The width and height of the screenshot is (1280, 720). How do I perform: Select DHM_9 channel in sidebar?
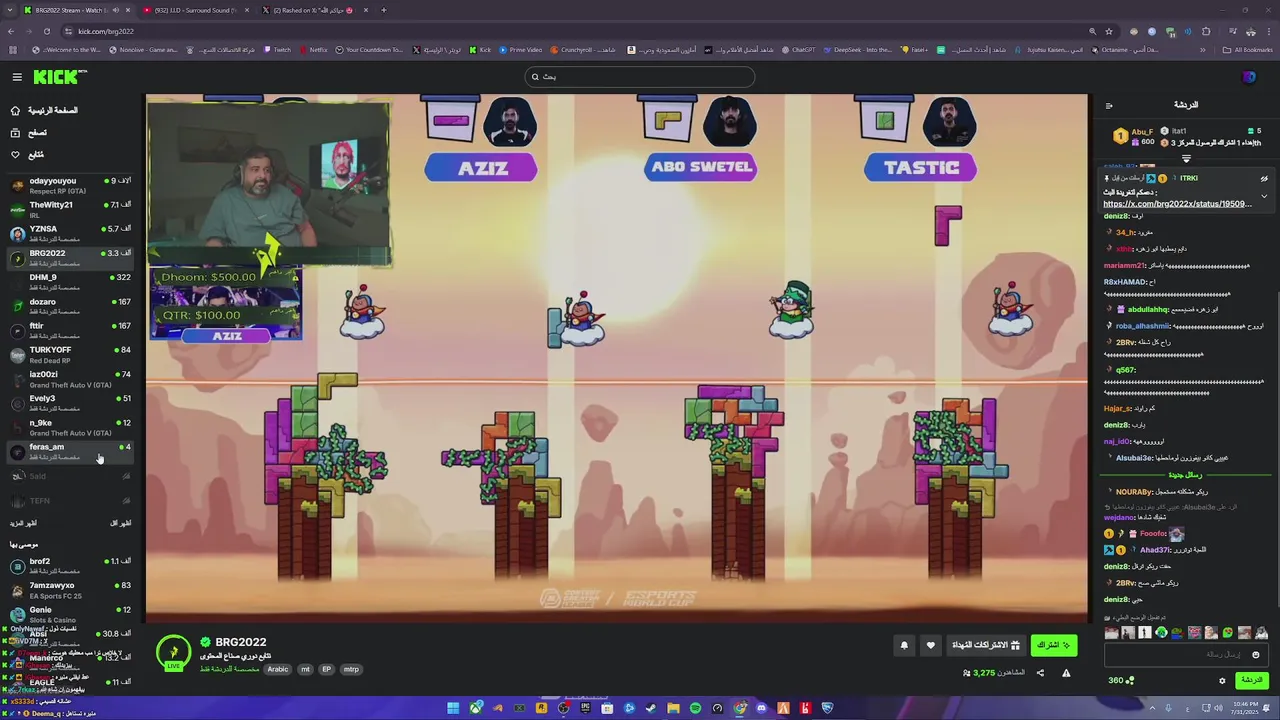point(70,281)
